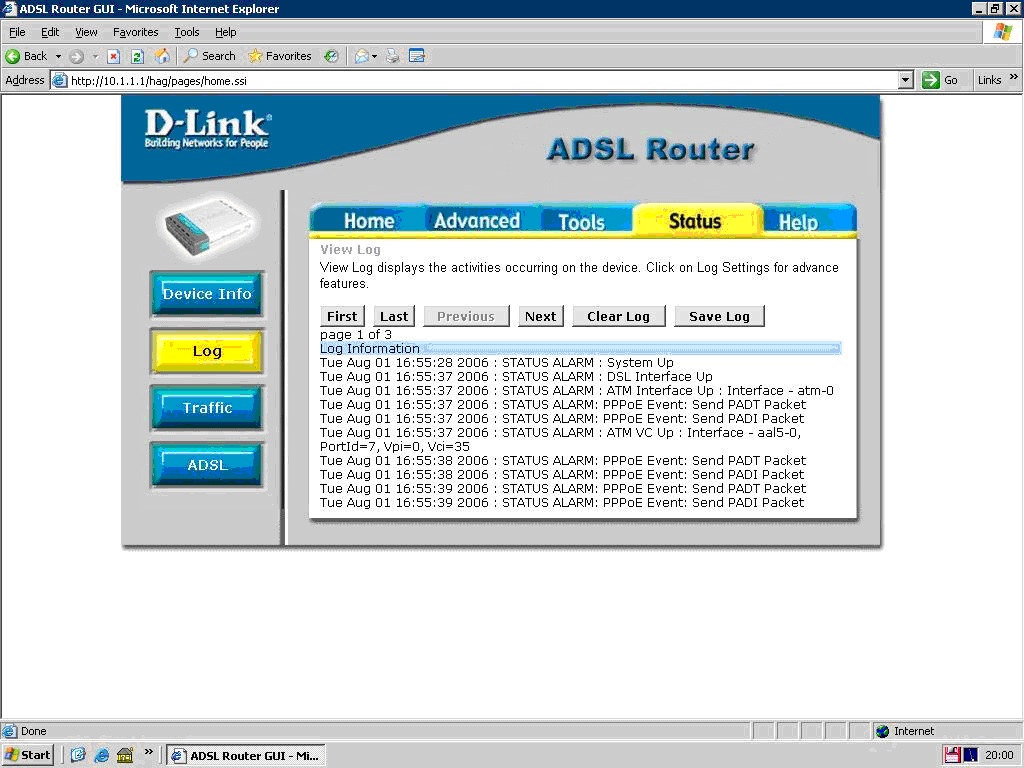
Task: Click the Print icon
Action: tap(392, 56)
